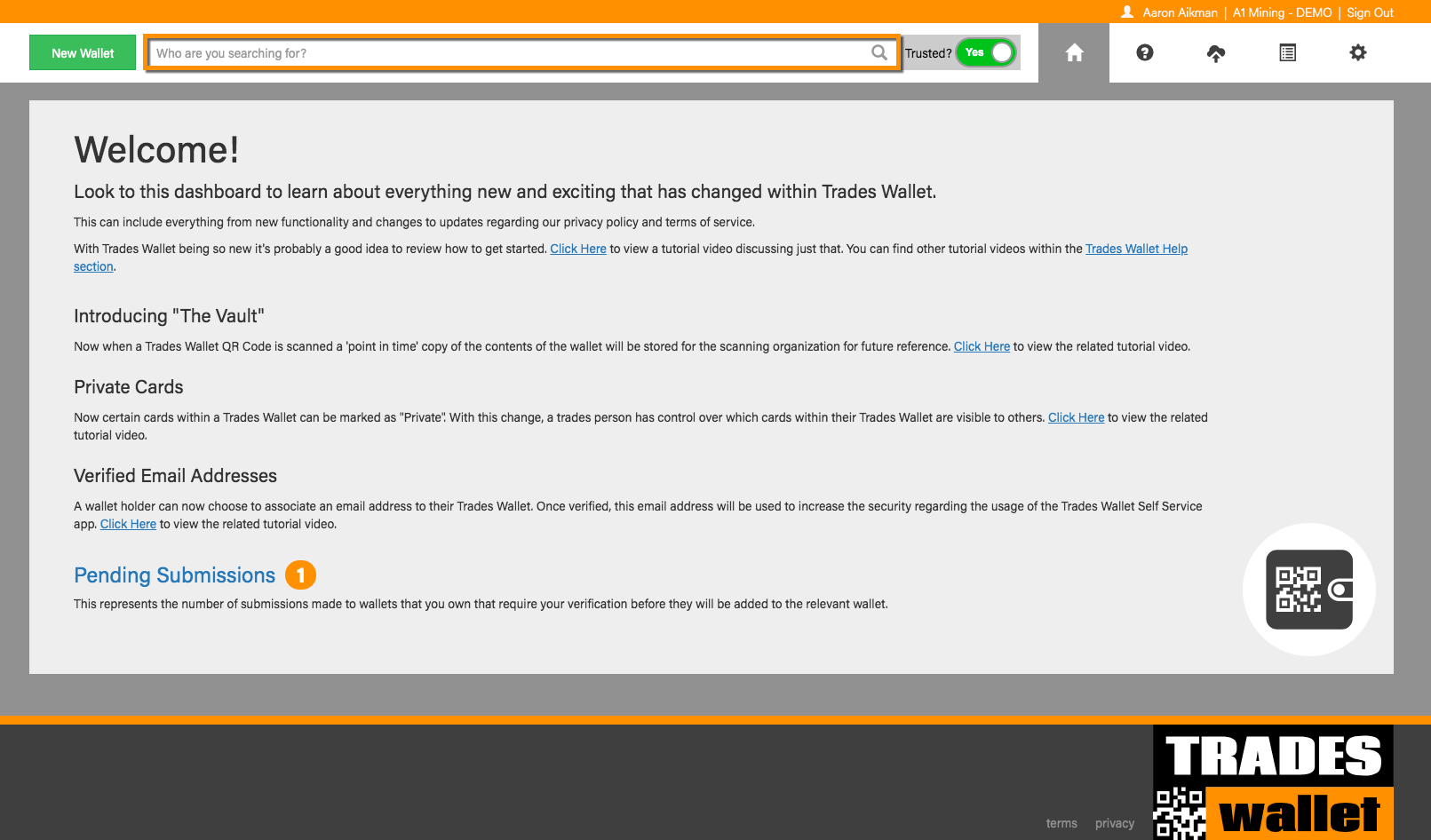Open the terms footer link

pos(1061,823)
